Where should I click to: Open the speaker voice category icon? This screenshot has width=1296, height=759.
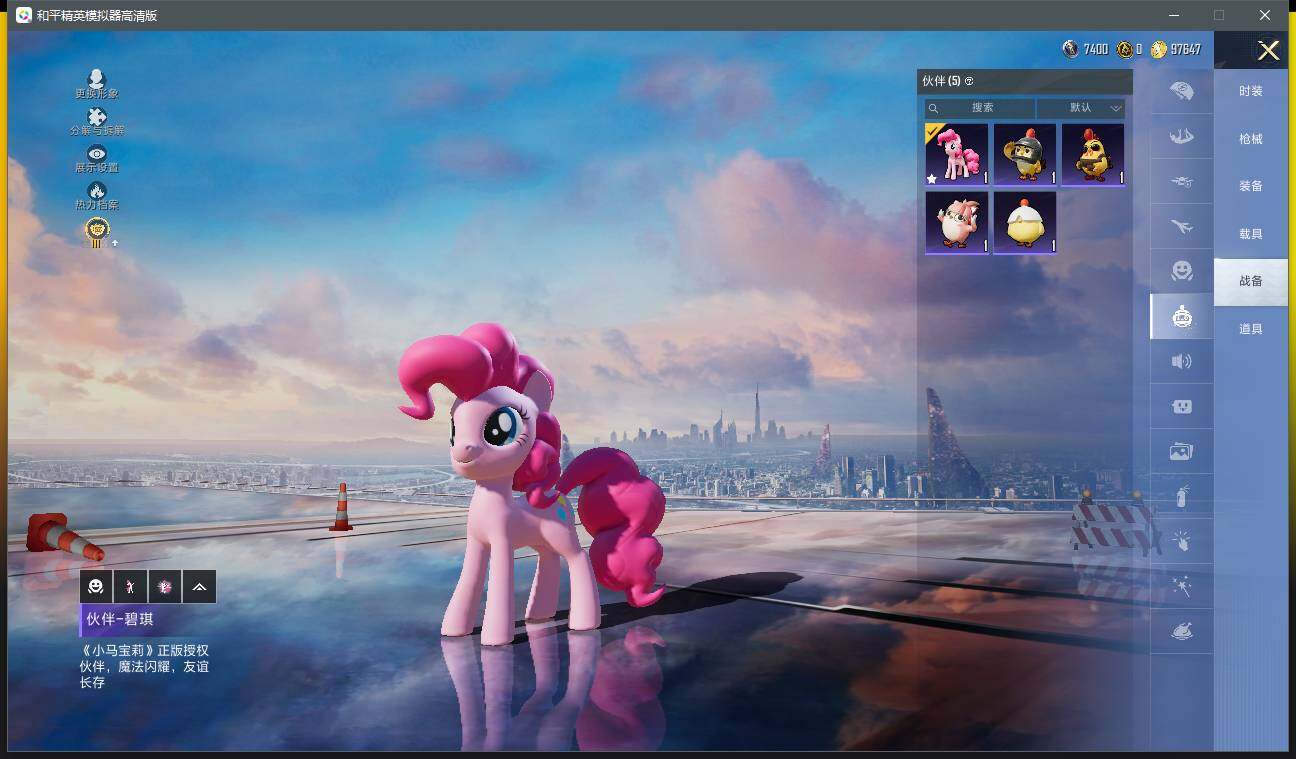click(x=1182, y=361)
